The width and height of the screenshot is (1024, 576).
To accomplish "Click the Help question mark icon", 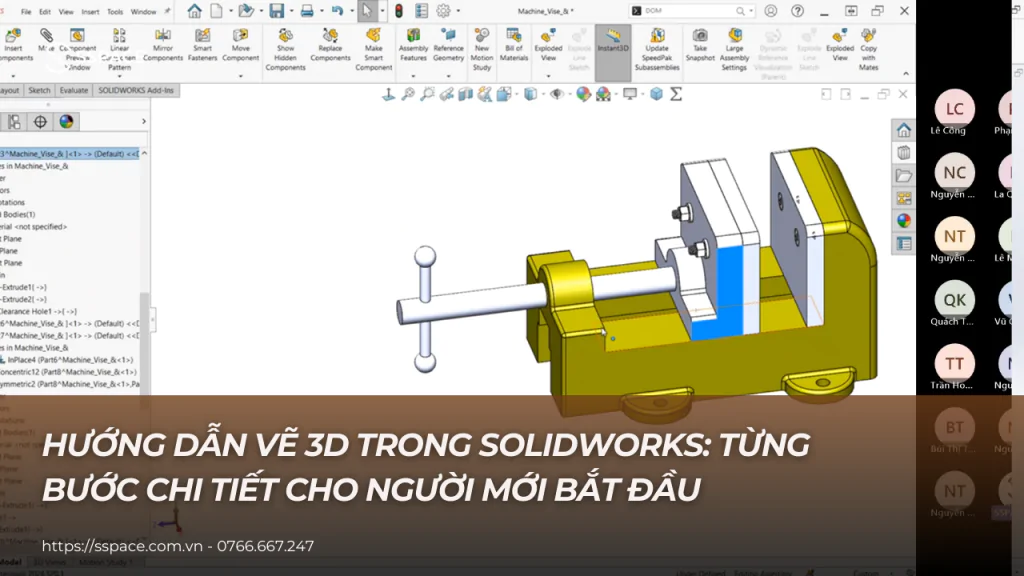I will pos(797,11).
